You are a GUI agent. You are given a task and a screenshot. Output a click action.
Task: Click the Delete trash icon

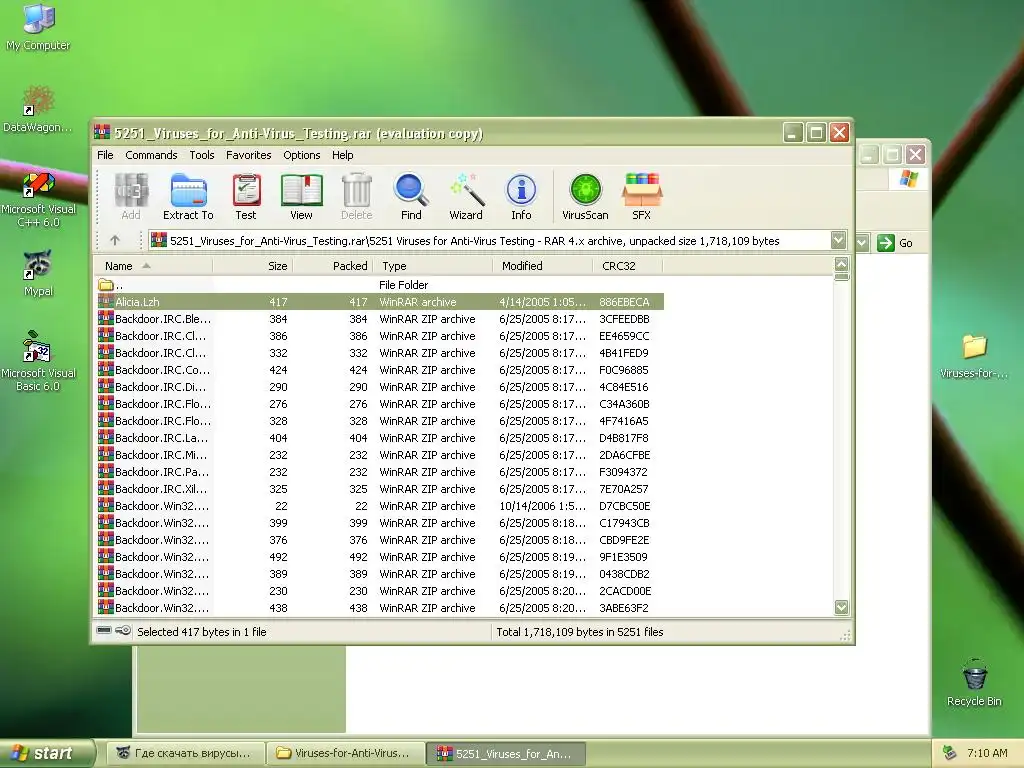coord(357,197)
